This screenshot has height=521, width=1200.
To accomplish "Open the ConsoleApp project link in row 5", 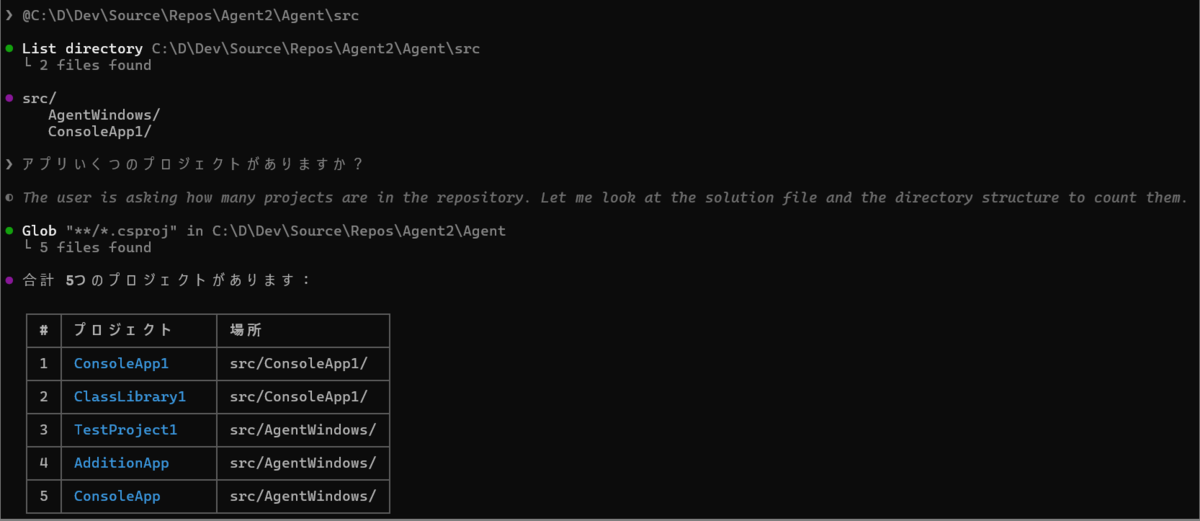I will tap(117, 496).
